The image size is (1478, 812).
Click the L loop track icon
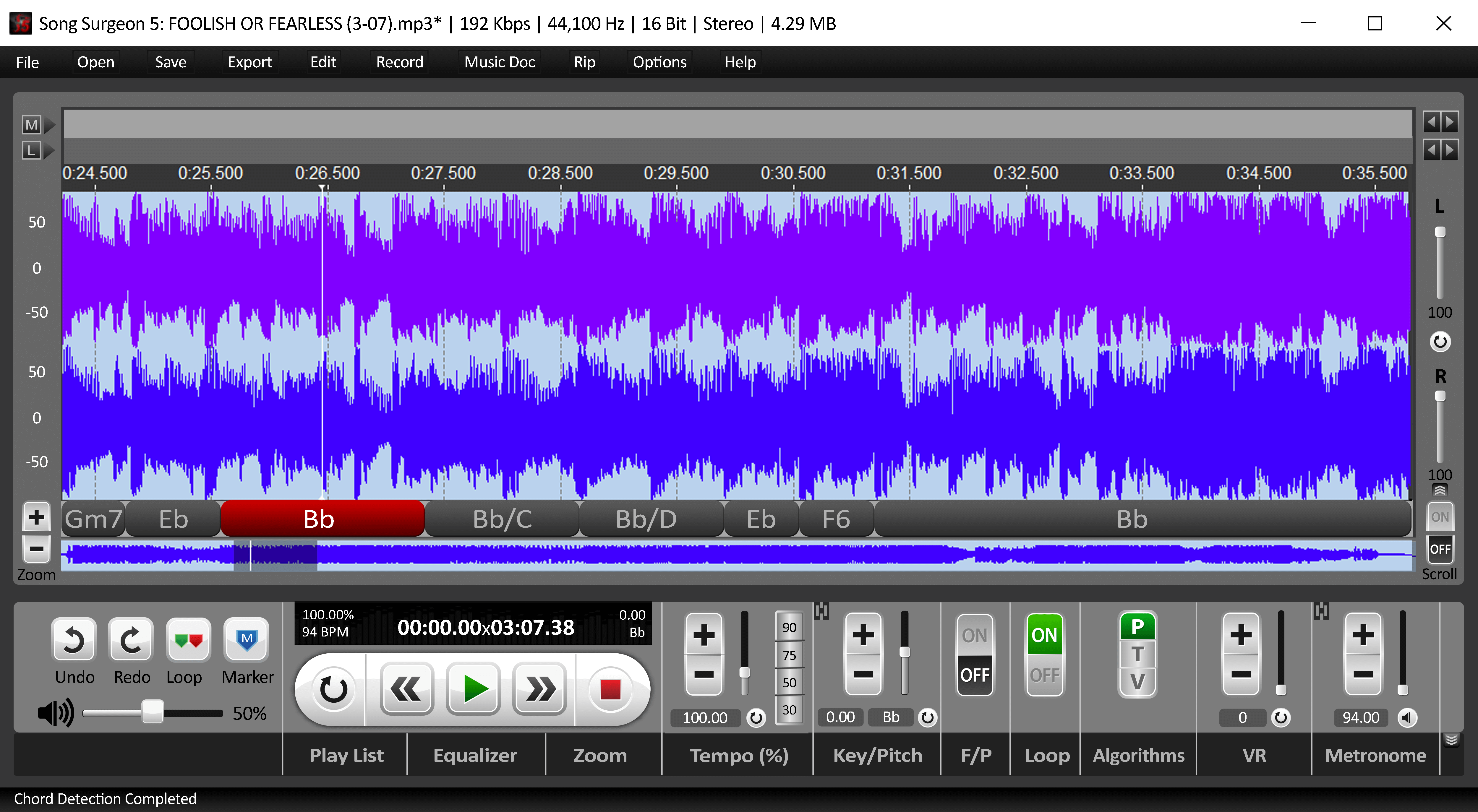[x=32, y=151]
